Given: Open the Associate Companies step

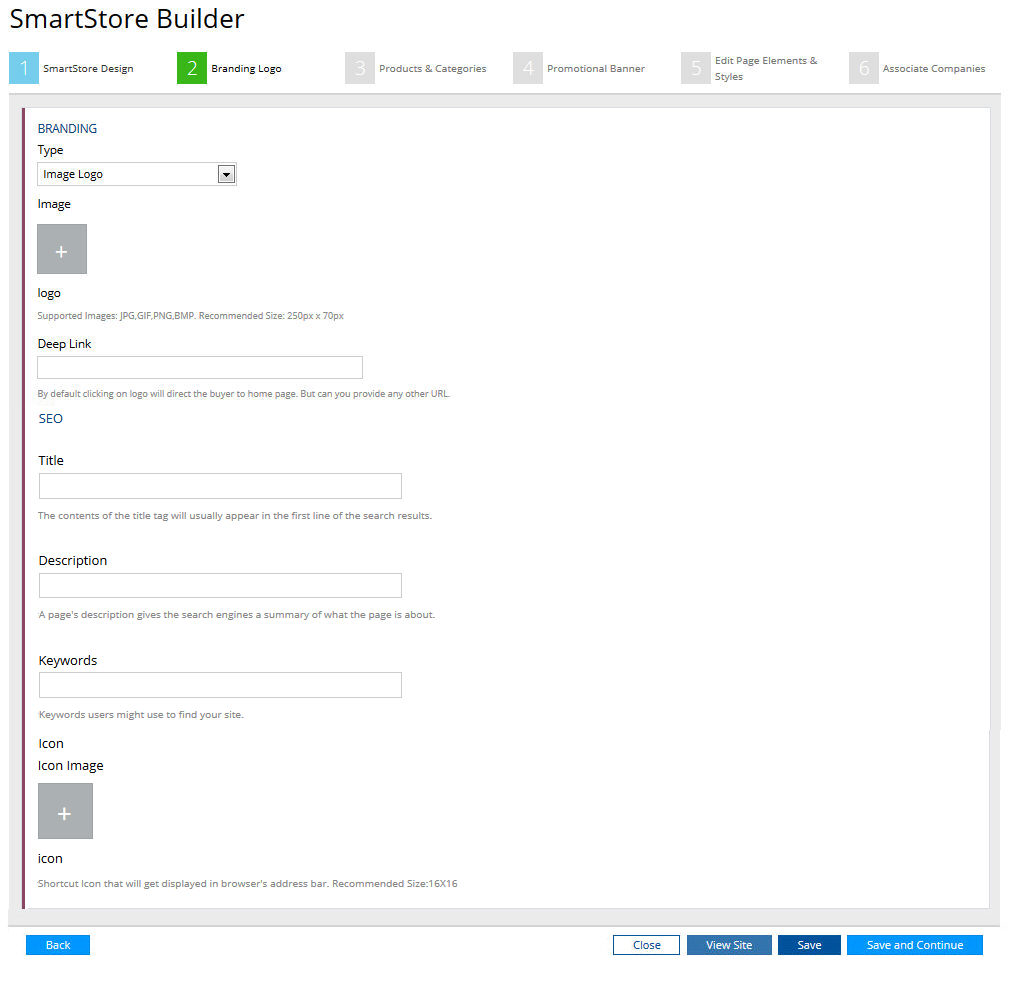Looking at the screenshot, I should pos(933,69).
